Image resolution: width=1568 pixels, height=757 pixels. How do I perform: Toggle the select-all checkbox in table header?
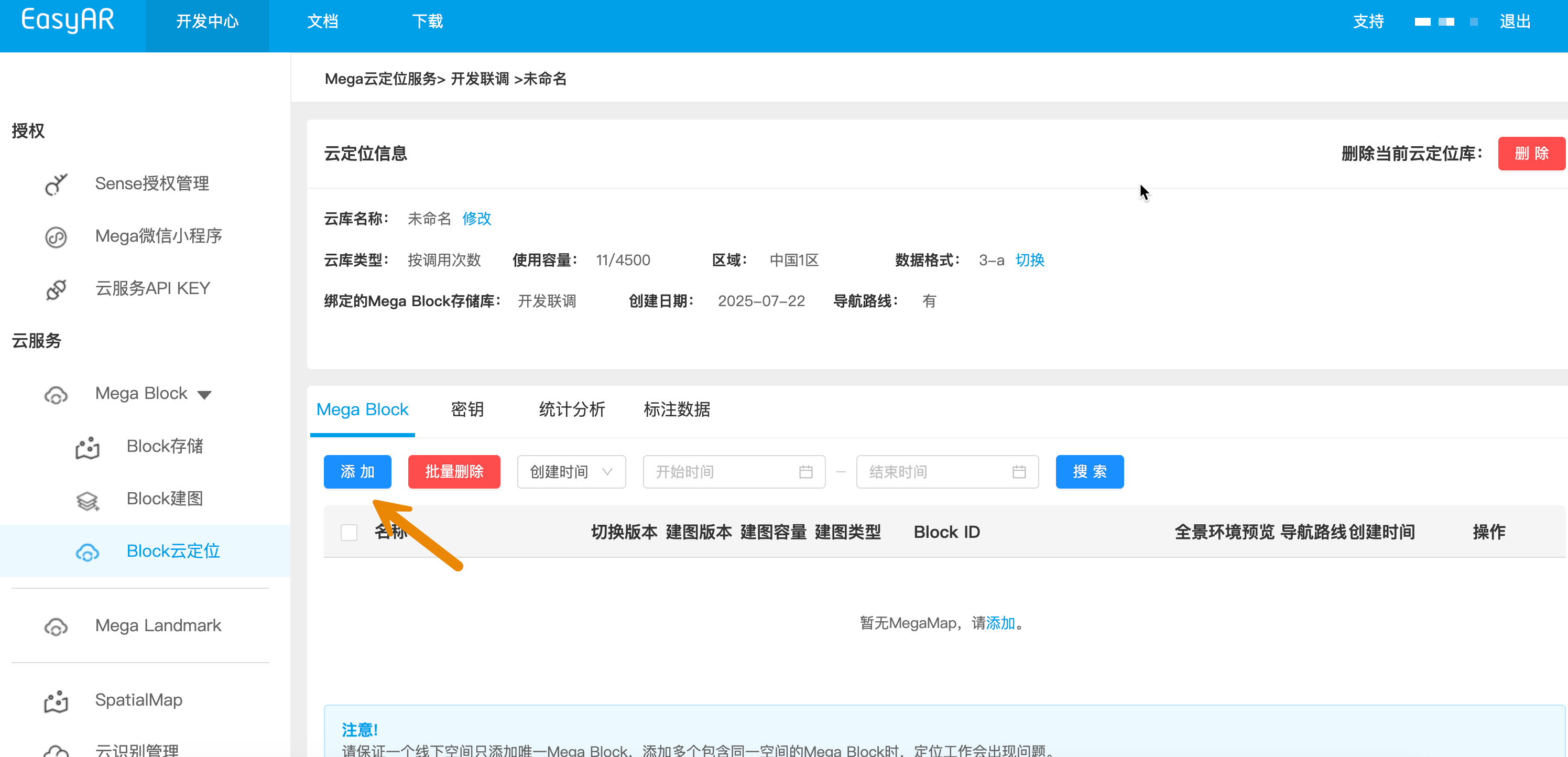coord(349,532)
